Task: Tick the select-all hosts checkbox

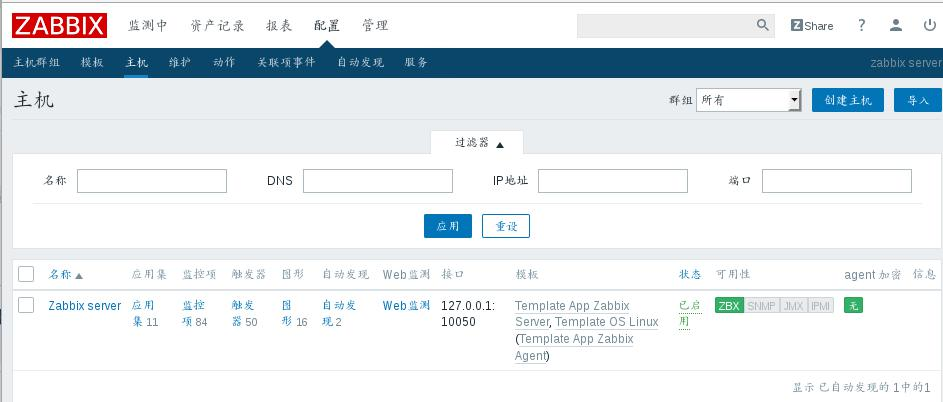Action: click(26, 274)
